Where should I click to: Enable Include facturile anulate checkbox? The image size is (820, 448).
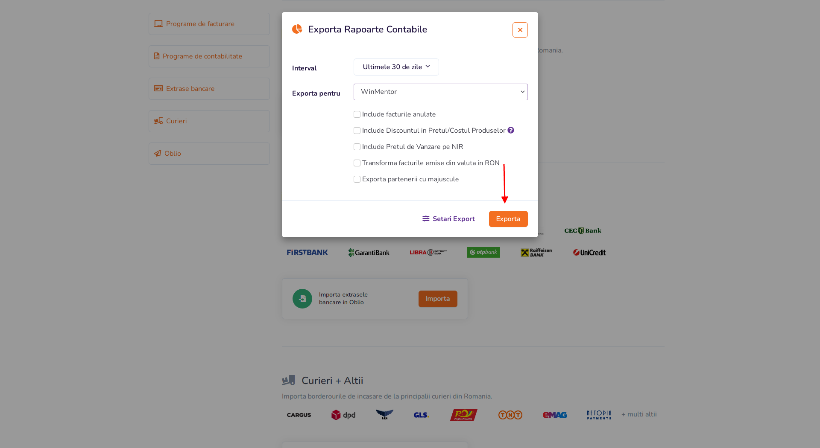357,114
